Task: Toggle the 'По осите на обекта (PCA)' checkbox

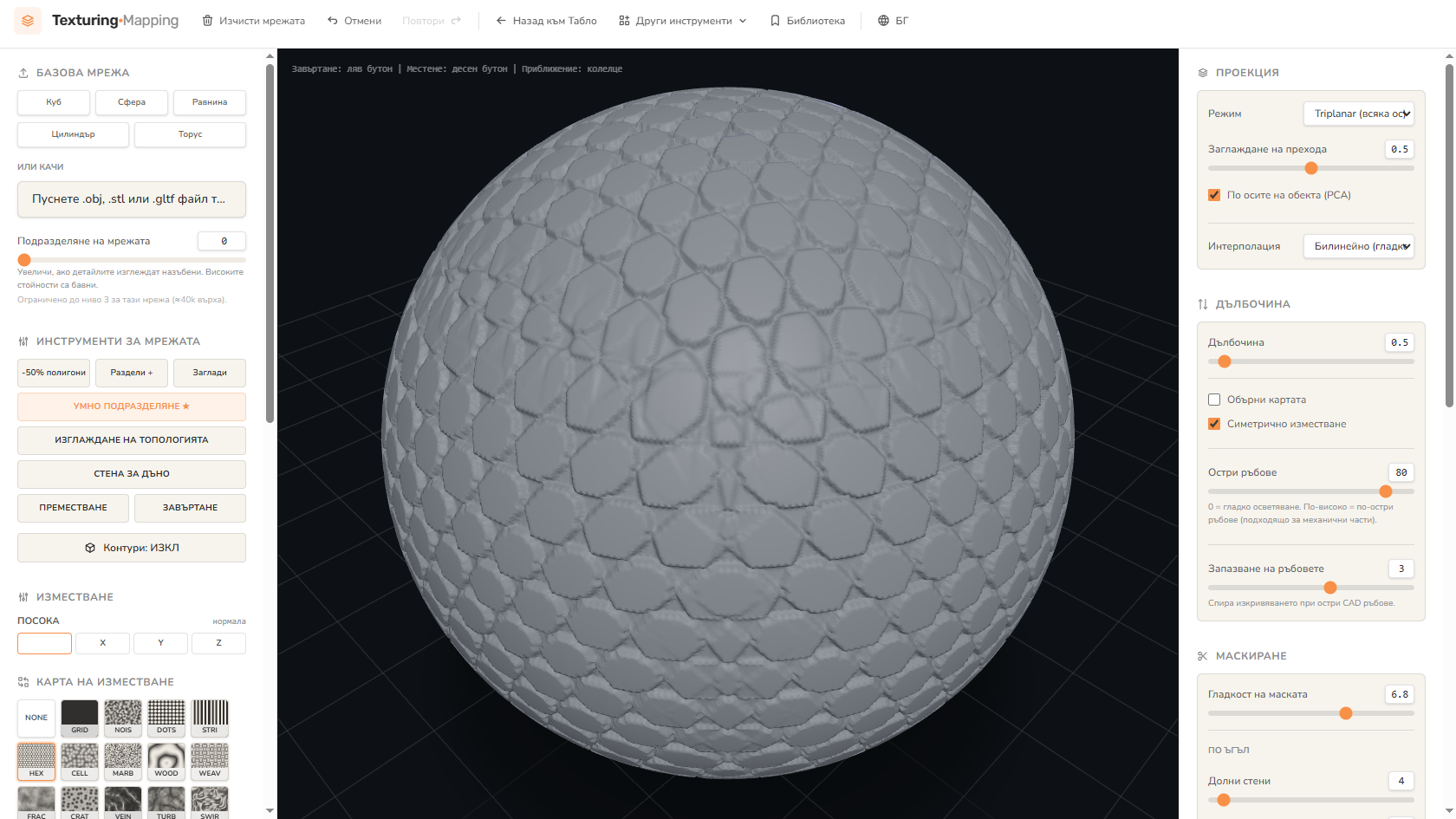Action: [x=1214, y=195]
